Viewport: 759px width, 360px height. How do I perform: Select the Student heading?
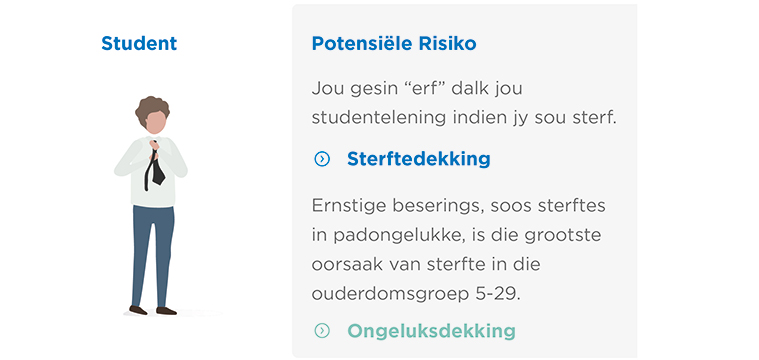tap(139, 44)
